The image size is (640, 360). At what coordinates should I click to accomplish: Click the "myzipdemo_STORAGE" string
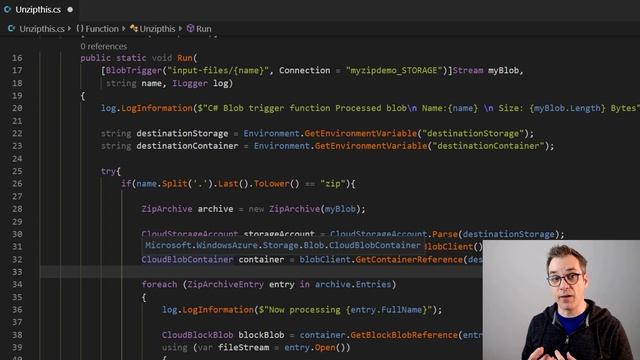click(394, 71)
